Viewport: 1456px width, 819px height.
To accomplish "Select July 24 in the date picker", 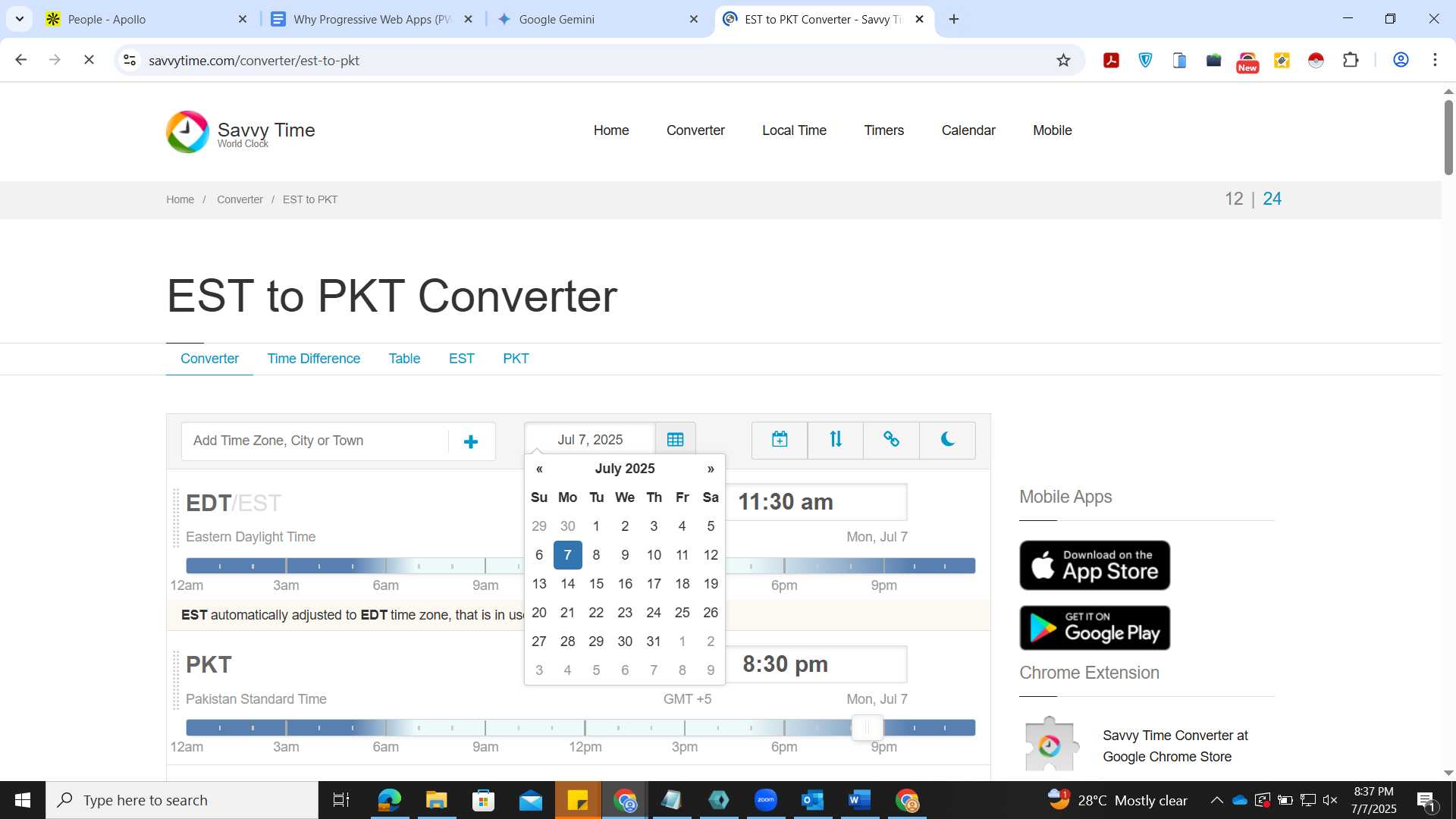I will [654, 613].
